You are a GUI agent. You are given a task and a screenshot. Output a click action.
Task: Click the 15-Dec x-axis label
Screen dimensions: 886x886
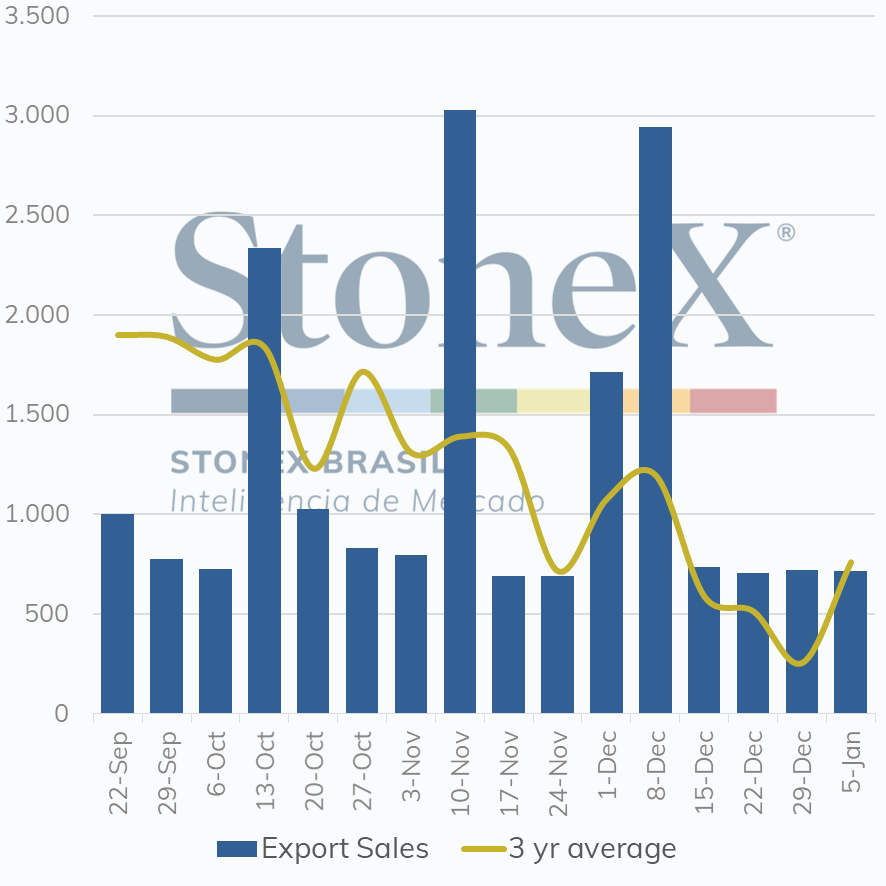pos(705,772)
